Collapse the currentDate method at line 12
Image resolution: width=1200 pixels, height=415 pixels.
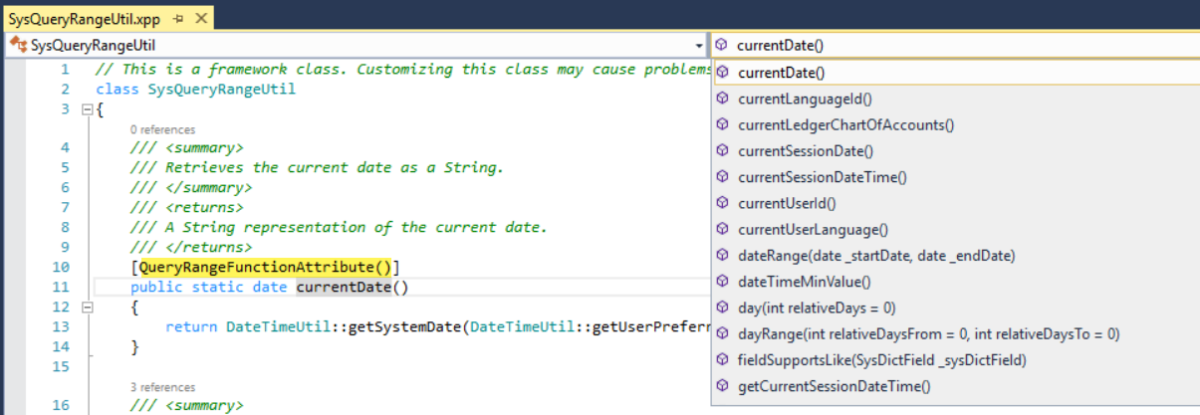(86, 307)
